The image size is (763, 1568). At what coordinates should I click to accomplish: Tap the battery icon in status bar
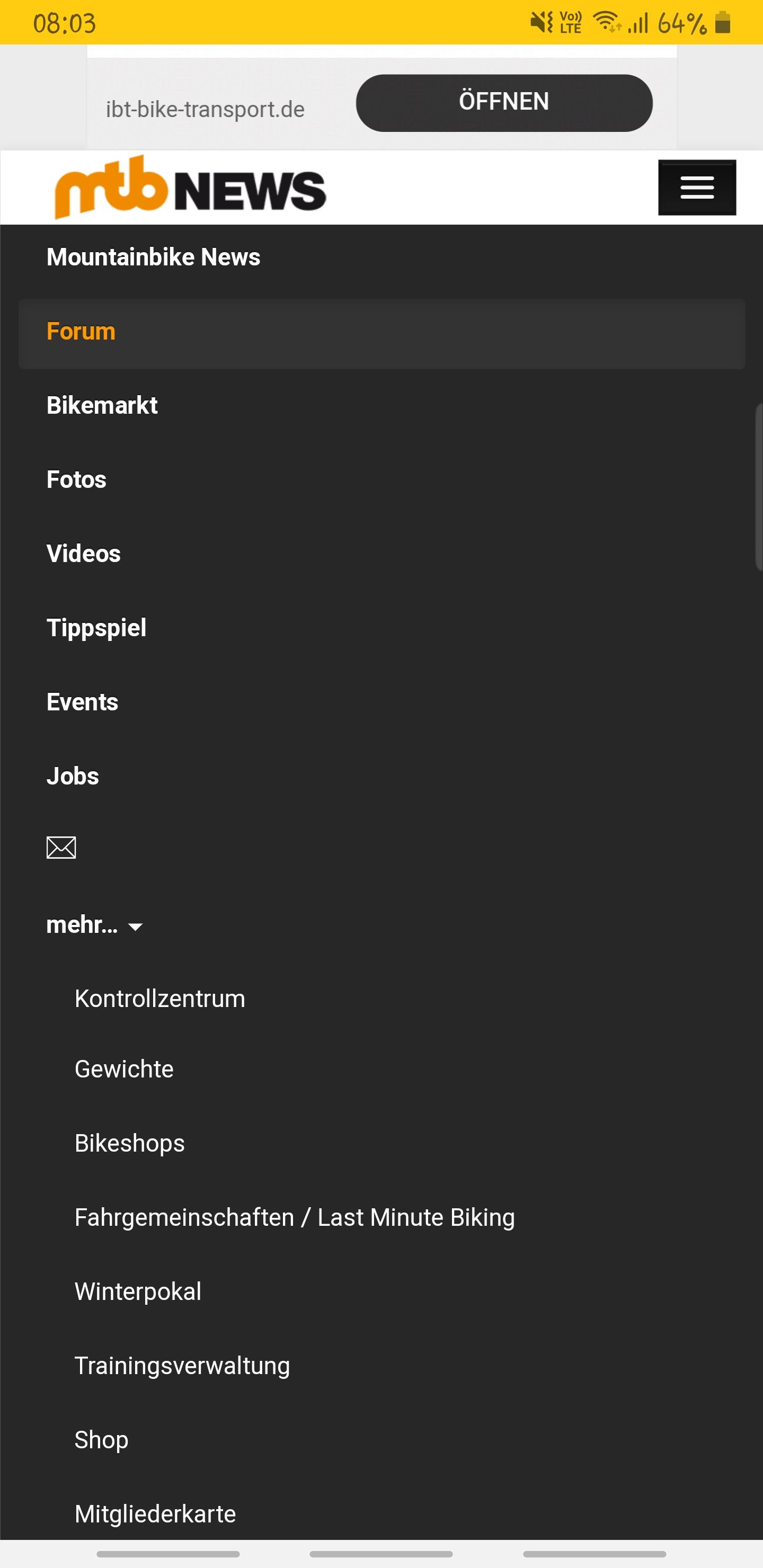(x=723, y=23)
